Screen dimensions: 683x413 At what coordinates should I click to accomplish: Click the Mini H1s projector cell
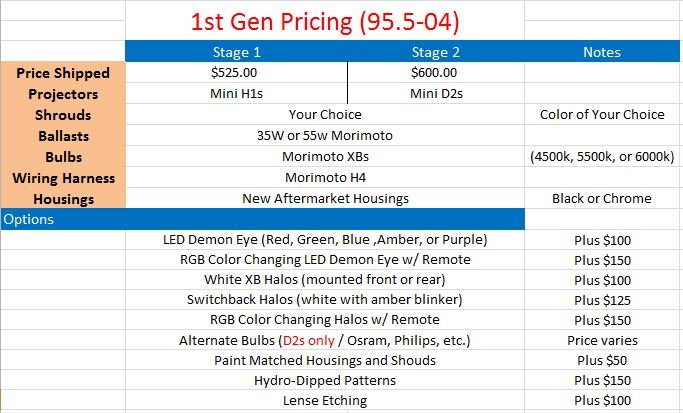click(237, 93)
